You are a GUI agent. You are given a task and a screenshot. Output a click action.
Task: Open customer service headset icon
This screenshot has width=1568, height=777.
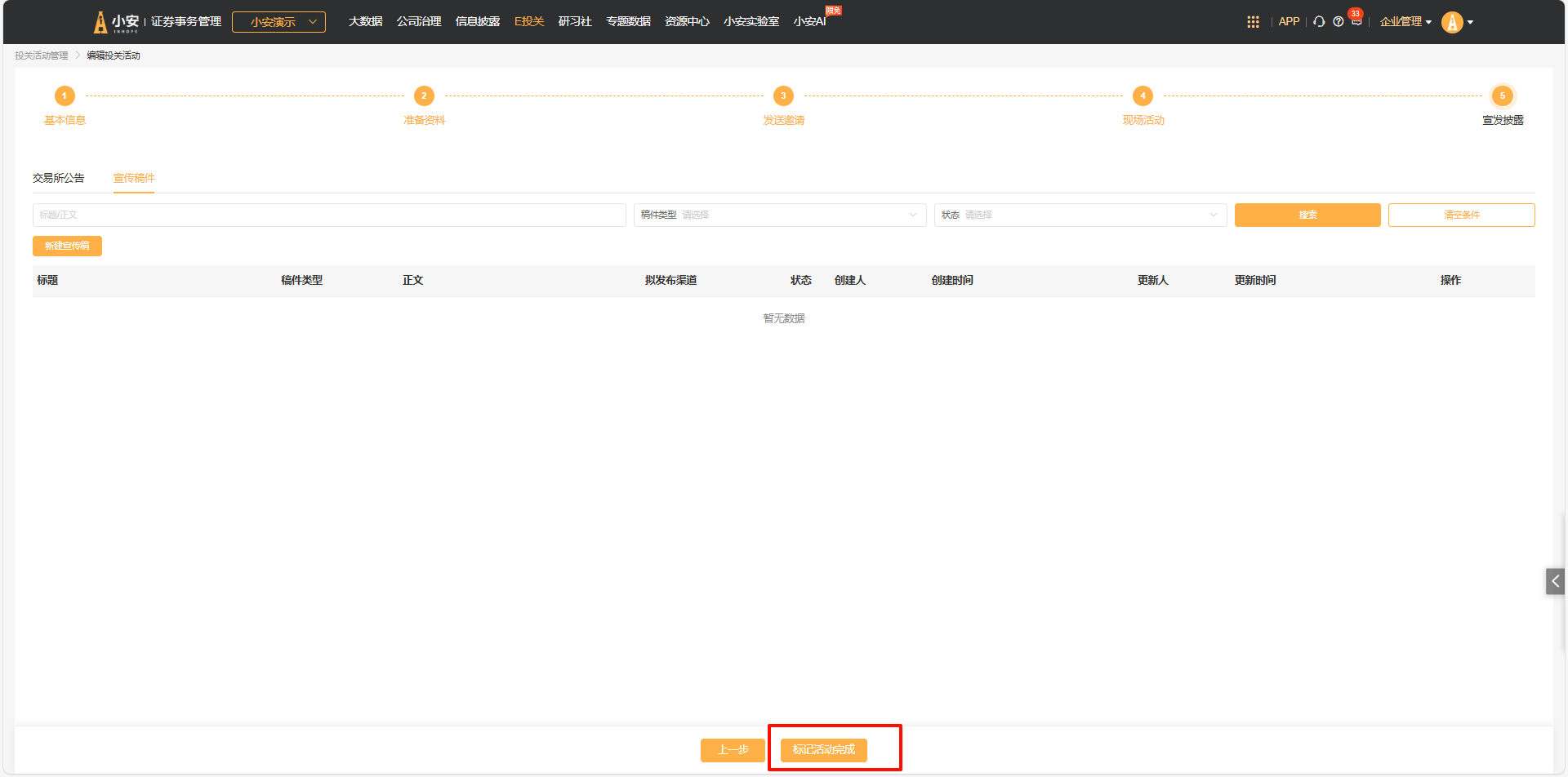(x=1319, y=22)
